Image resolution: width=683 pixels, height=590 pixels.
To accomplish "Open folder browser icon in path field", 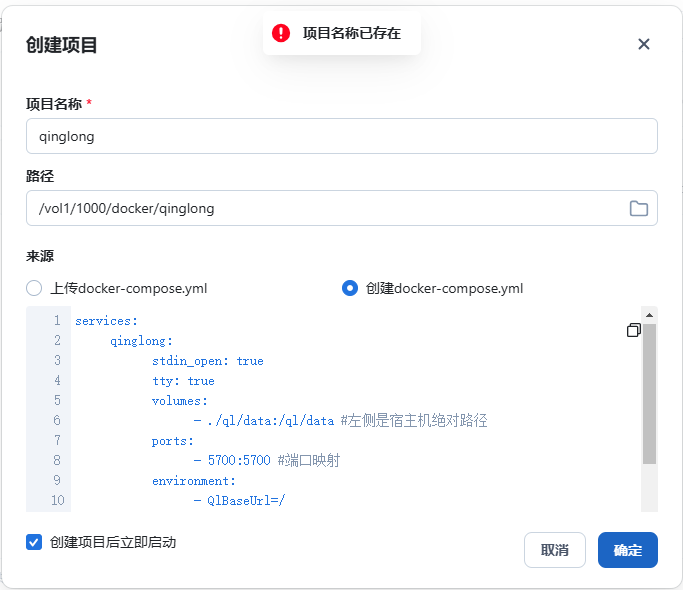I will (639, 208).
